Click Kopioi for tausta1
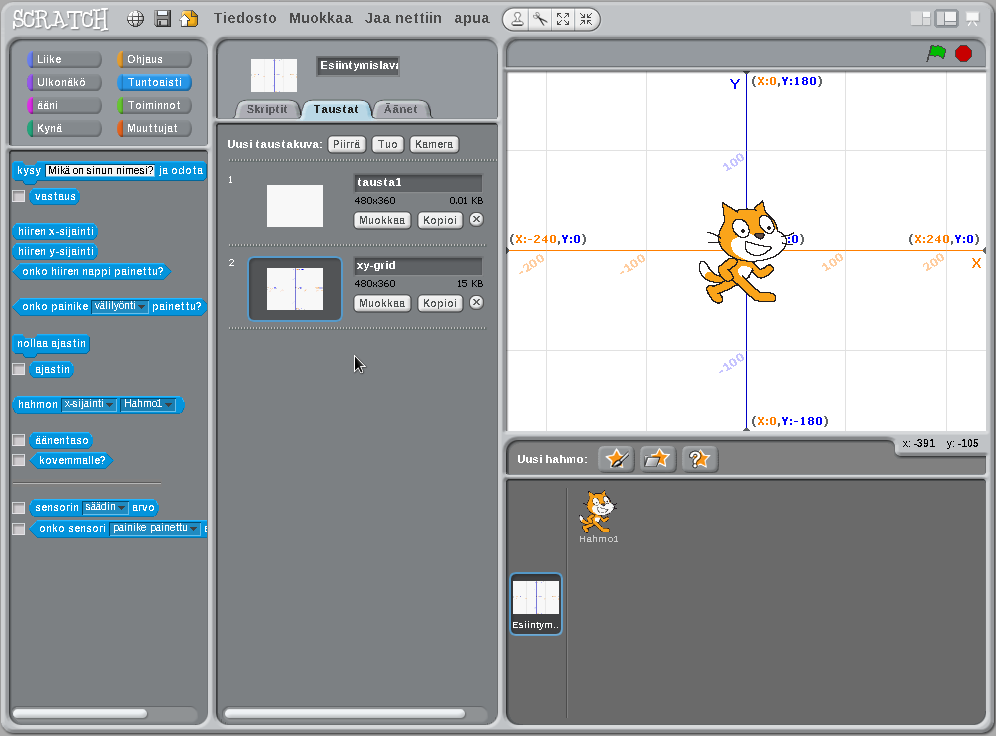 tap(440, 220)
